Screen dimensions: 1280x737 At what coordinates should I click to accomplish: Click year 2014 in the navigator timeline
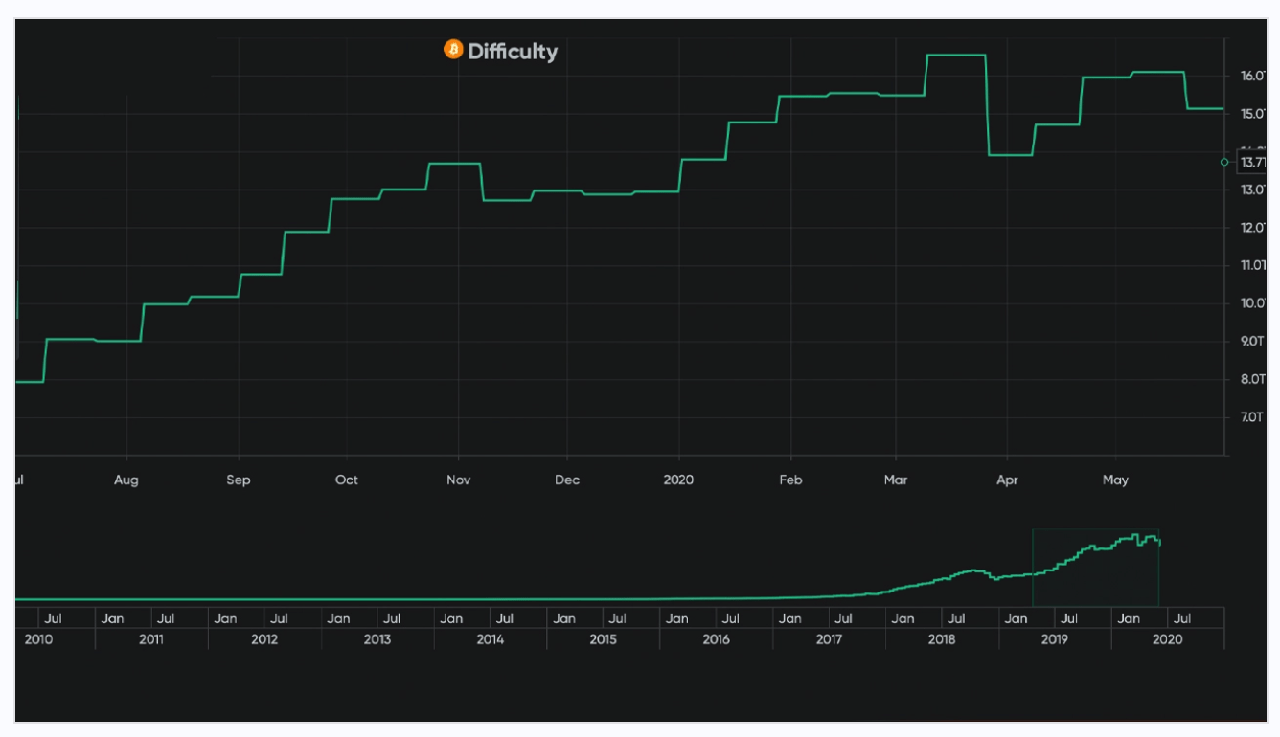[490, 639]
